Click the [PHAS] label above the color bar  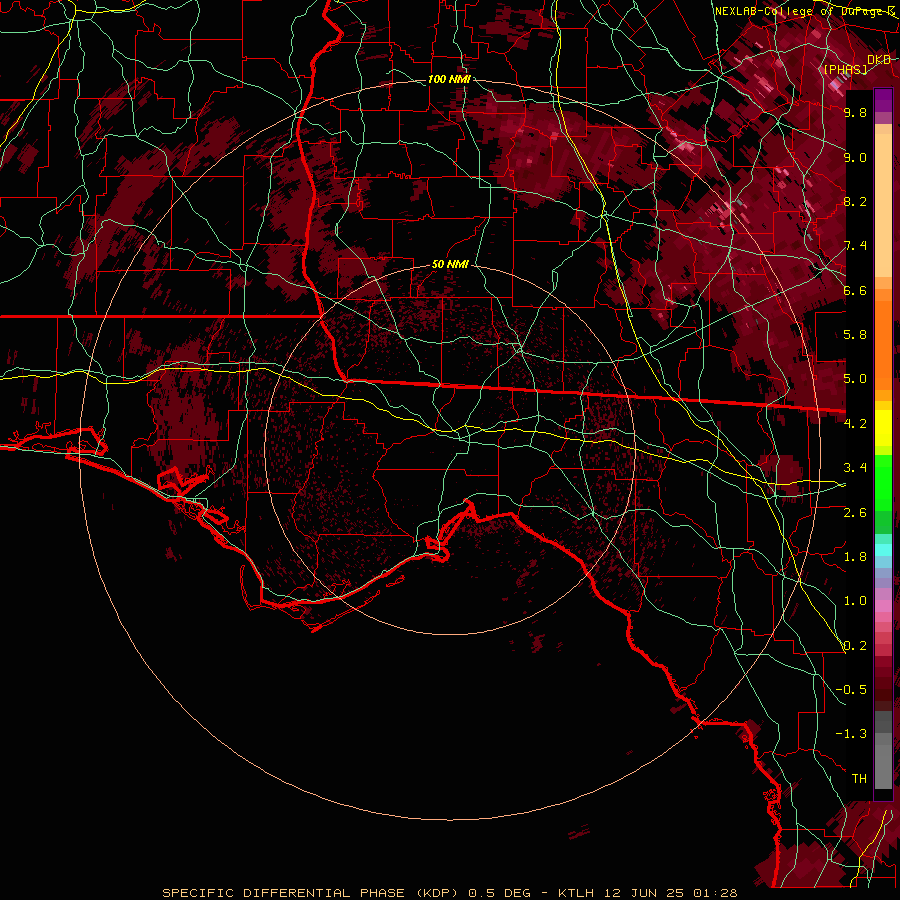tap(845, 69)
